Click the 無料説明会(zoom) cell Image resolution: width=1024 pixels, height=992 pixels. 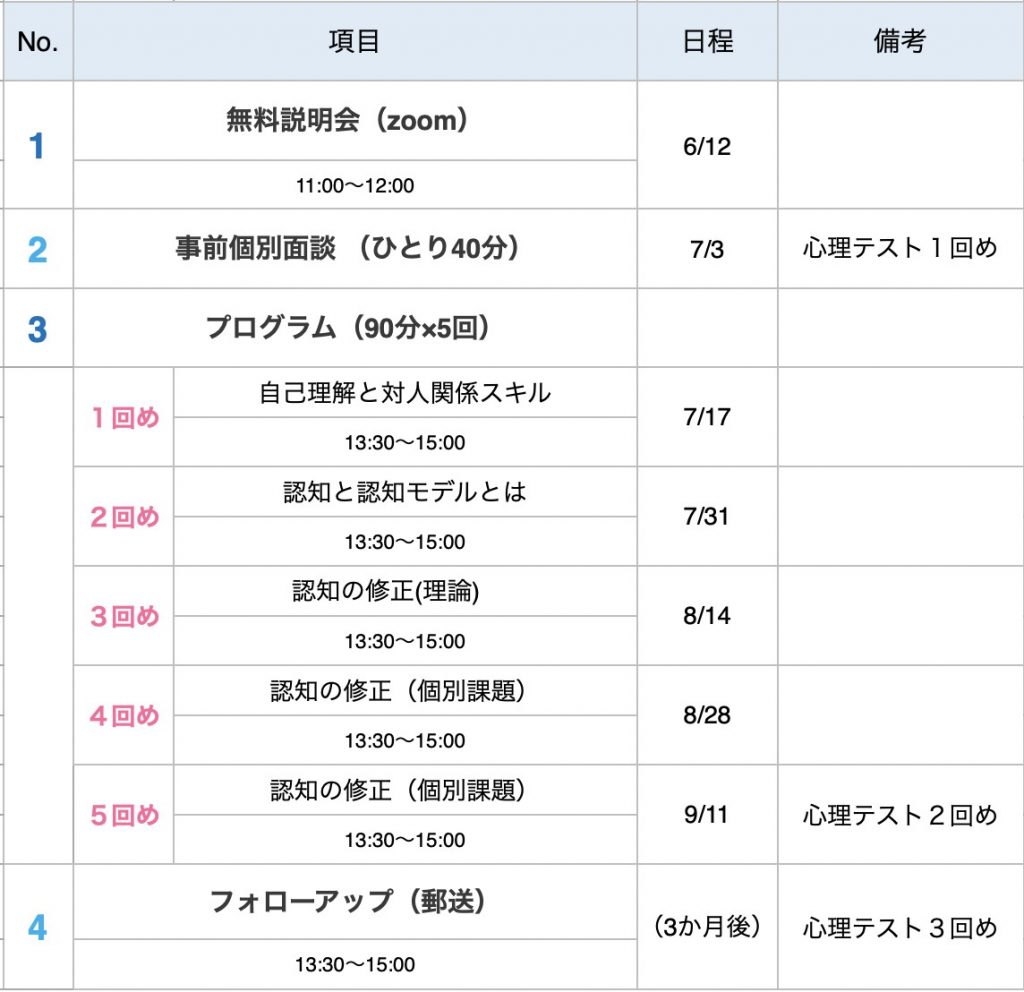[355, 120]
